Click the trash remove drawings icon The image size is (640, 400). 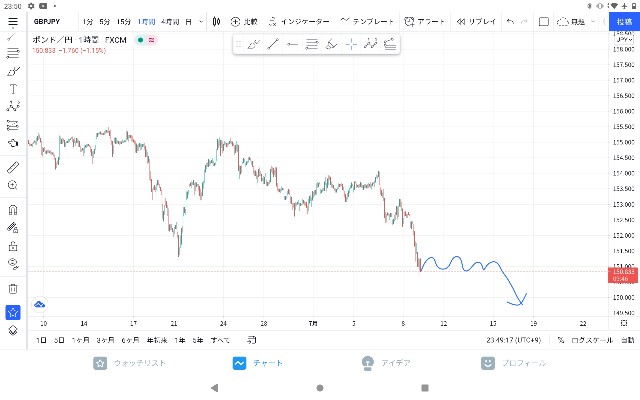(x=13, y=289)
